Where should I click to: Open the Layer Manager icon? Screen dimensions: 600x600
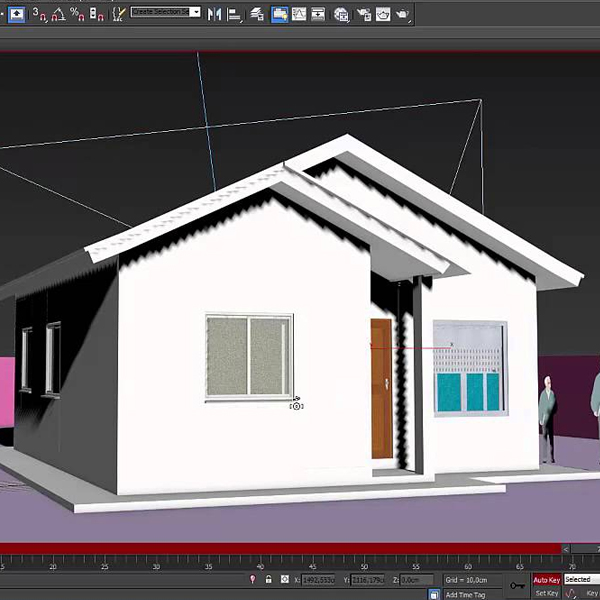pos(257,14)
